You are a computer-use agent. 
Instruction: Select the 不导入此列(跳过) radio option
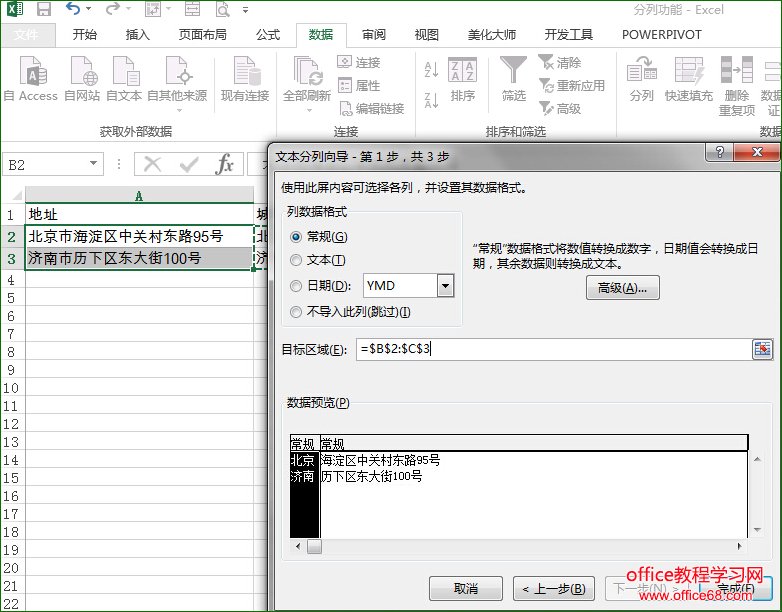coord(296,312)
